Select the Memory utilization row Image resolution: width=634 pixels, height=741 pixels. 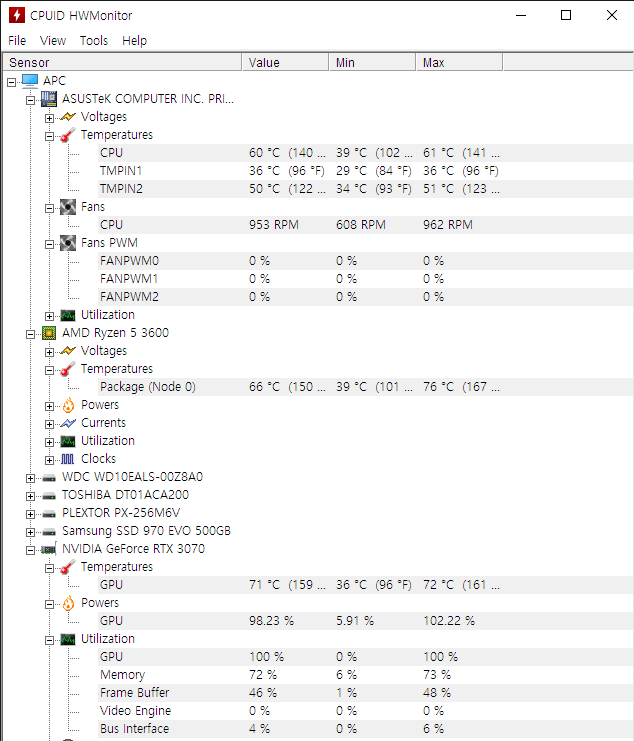366,675
